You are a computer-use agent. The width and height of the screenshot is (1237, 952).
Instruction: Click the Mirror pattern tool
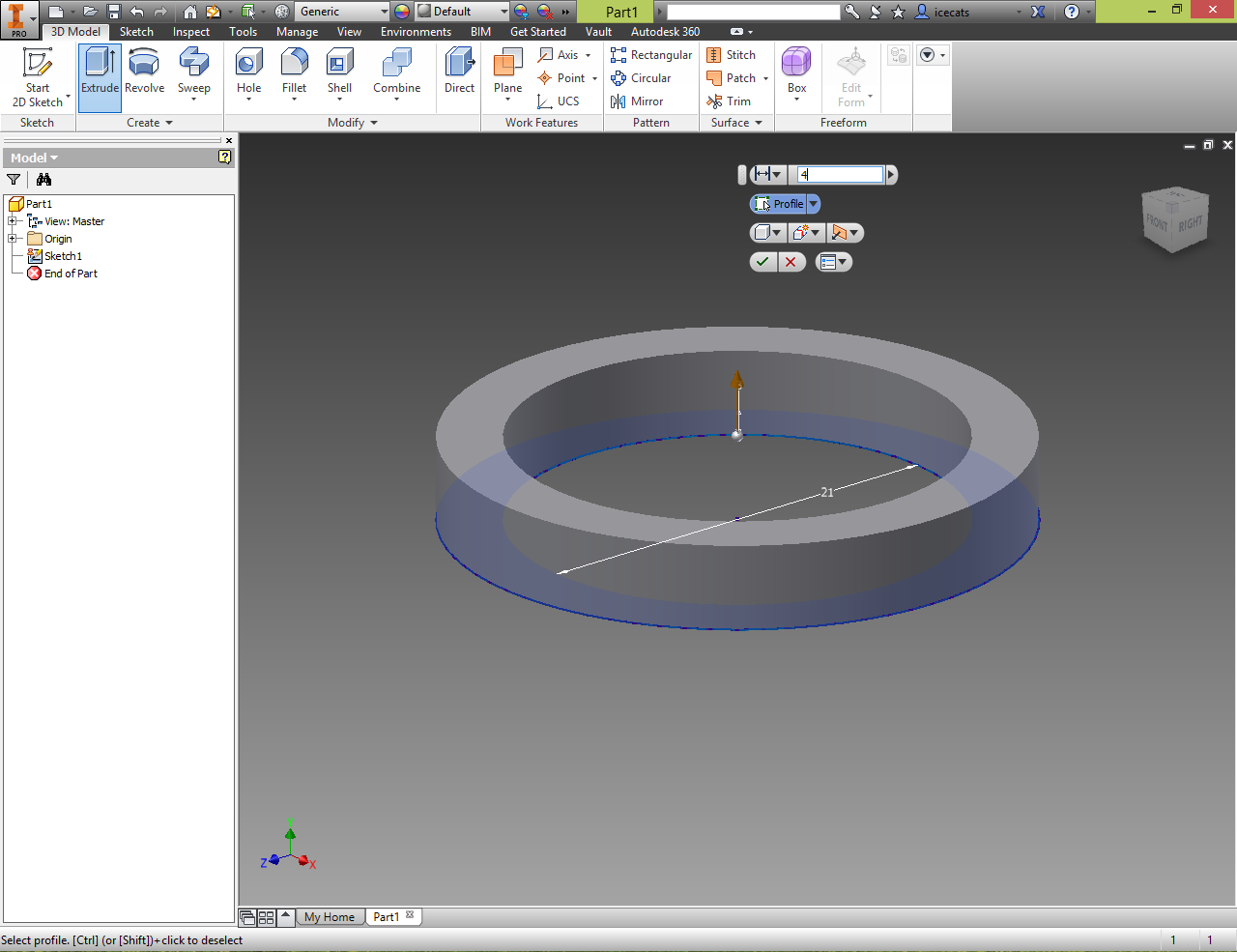click(637, 101)
